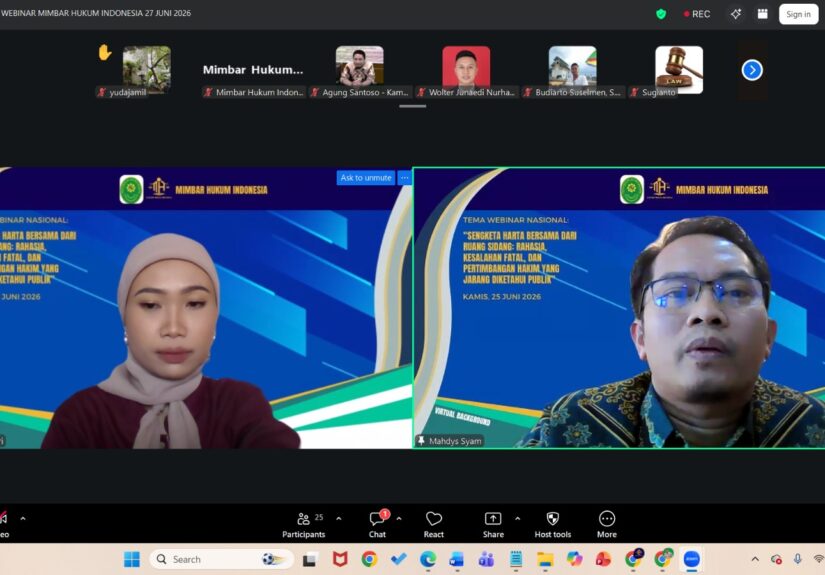This screenshot has height=575, width=825.
Task: Select yudajamil participant thumbnail
Action: pyautogui.click(x=147, y=68)
